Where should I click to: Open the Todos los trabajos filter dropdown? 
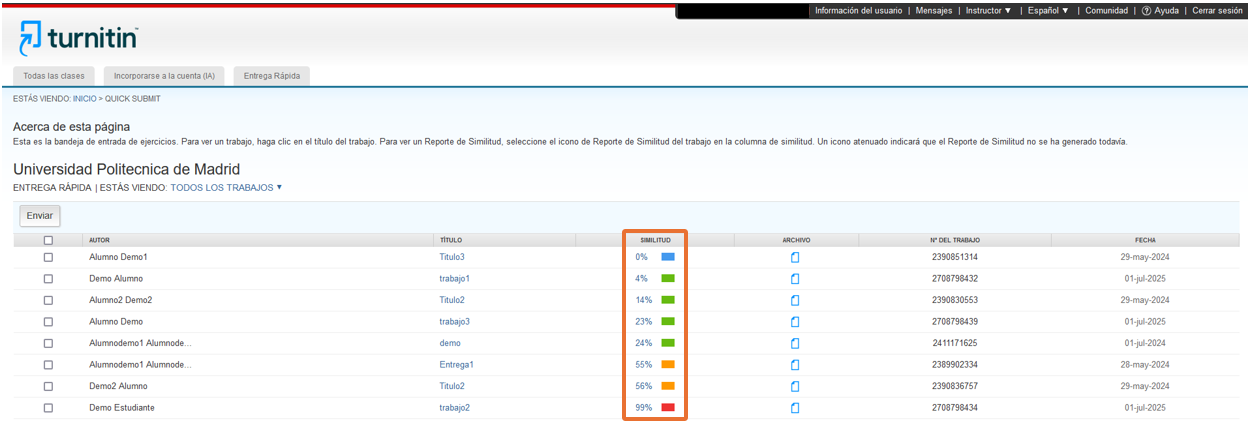pos(226,187)
